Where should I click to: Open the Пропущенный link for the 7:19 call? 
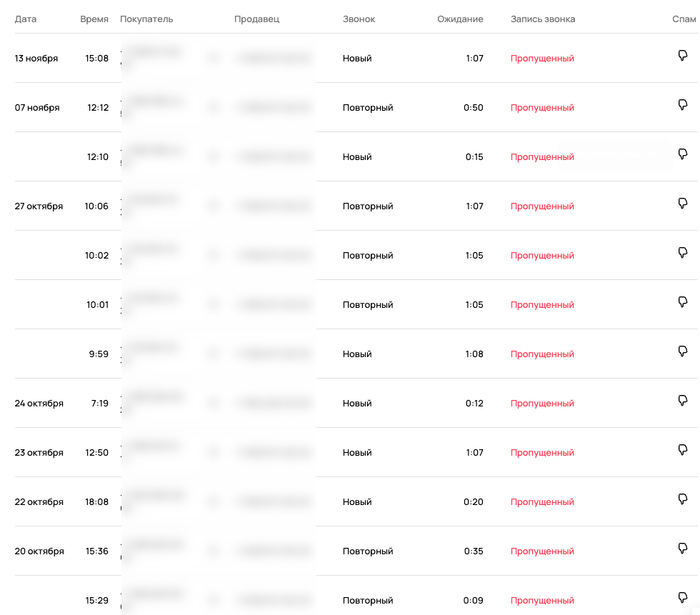542,403
